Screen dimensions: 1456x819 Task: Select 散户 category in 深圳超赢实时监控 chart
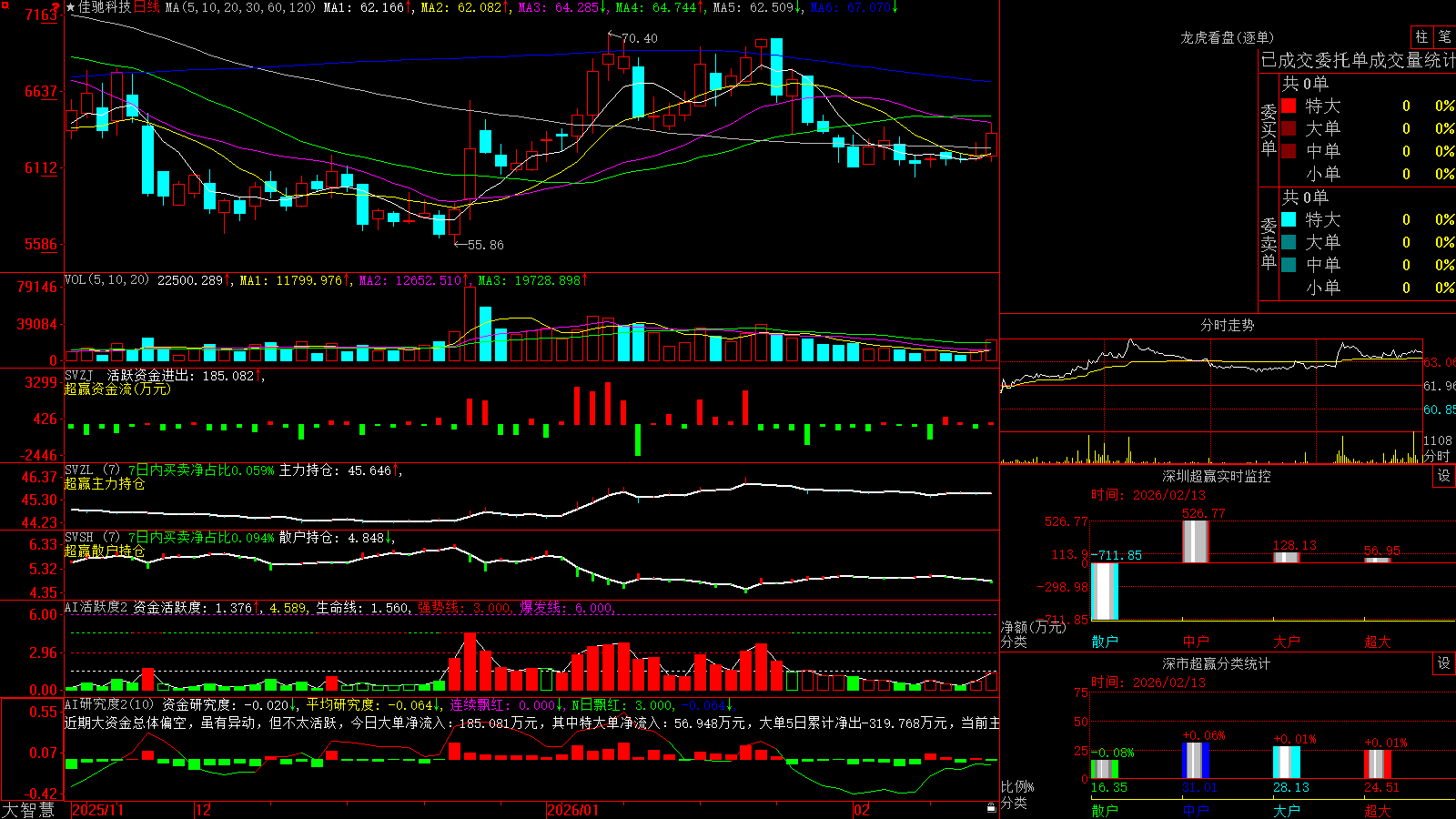click(1105, 642)
